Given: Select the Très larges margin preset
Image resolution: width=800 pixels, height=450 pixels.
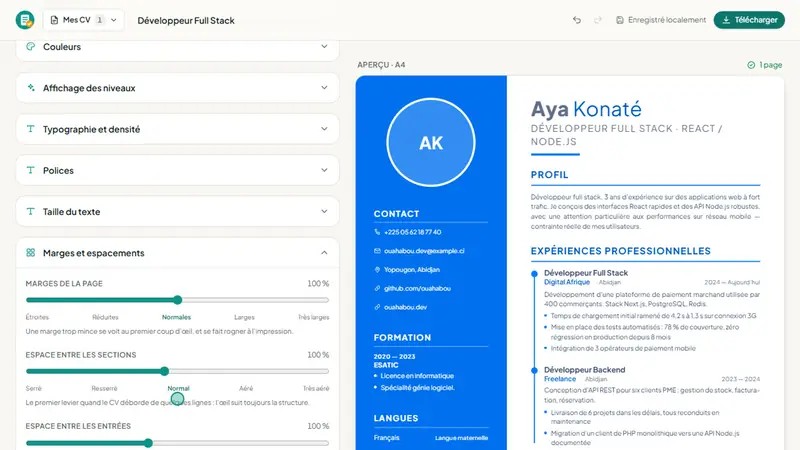Looking at the screenshot, I should tap(314, 317).
